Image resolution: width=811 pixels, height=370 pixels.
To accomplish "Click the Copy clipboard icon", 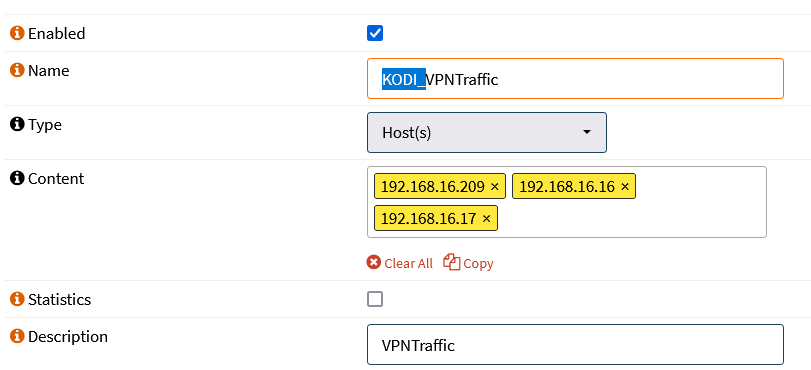I will pos(452,262).
